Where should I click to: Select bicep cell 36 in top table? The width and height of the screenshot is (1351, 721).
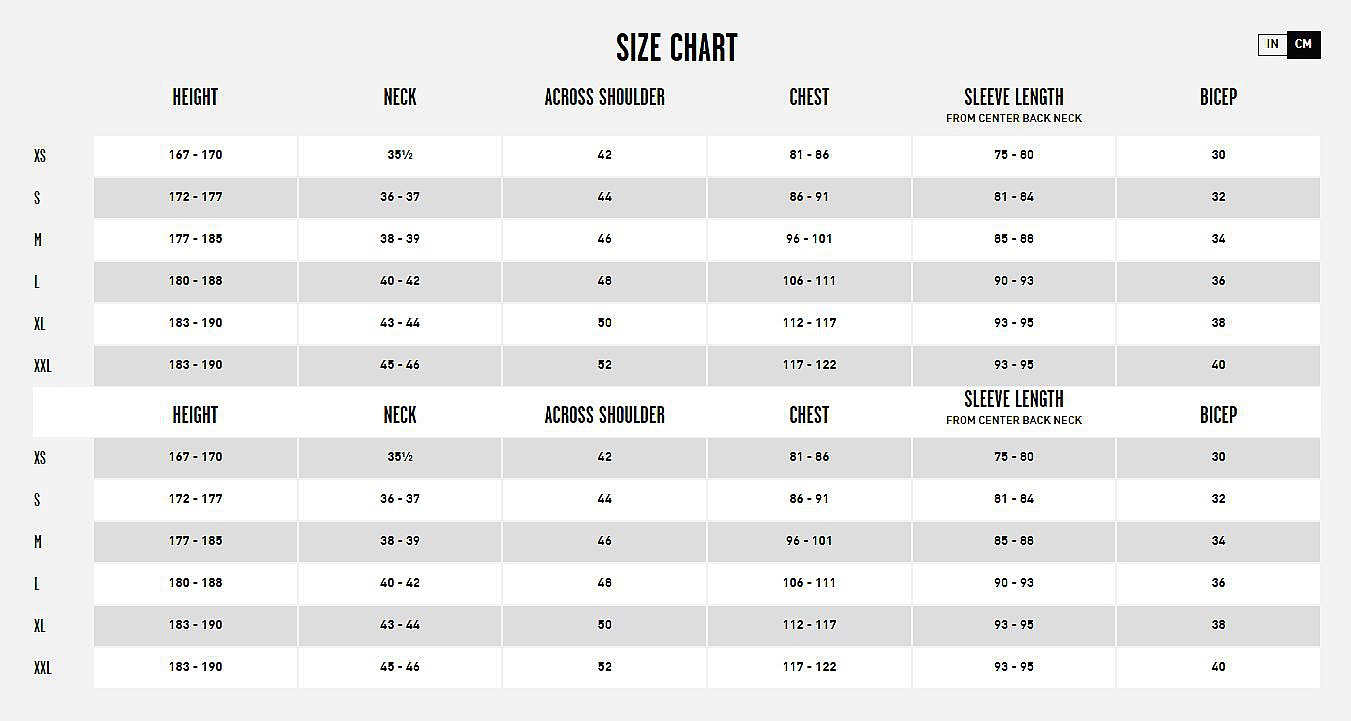coord(1218,281)
